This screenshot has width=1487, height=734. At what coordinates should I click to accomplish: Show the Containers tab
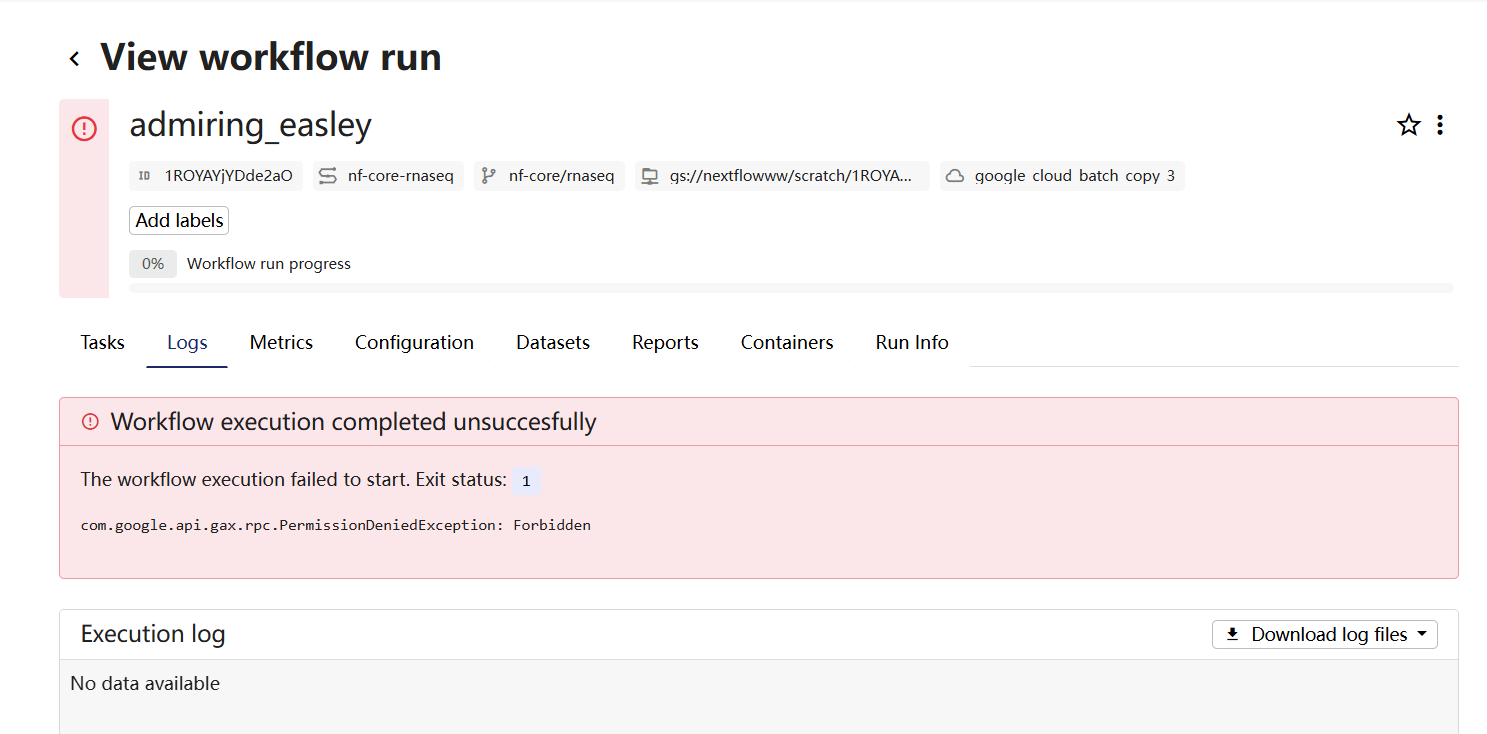coord(787,343)
